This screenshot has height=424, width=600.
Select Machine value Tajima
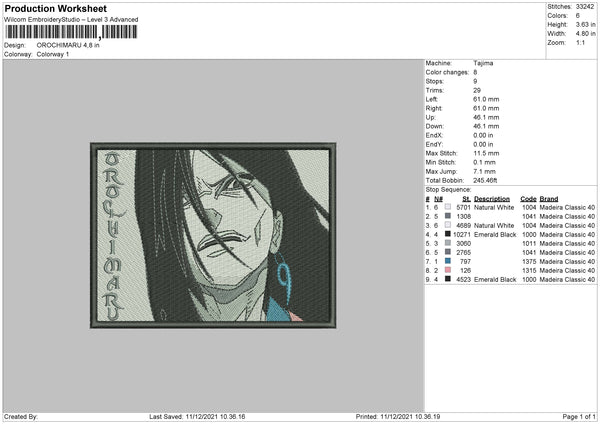pos(483,63)
